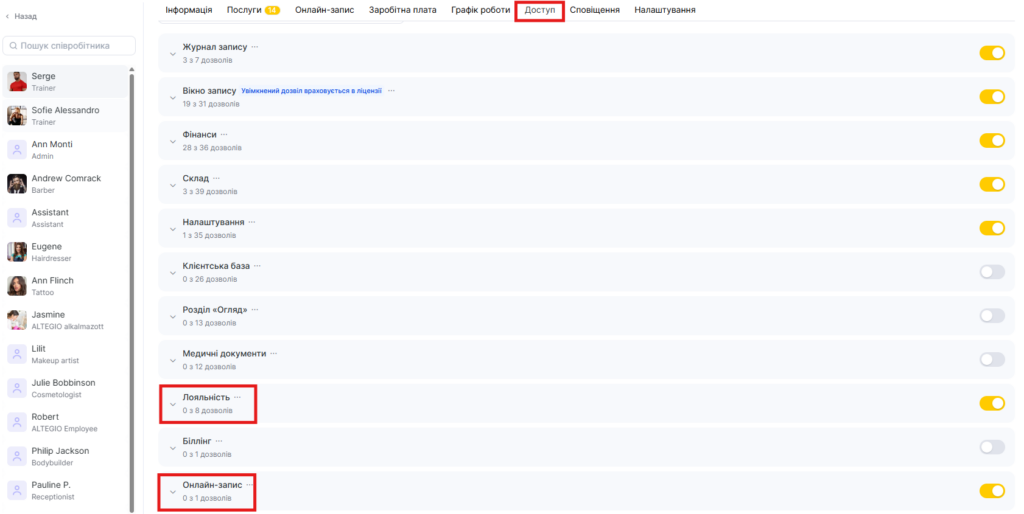Image resolution: width=1024 pixels, height=514 pixels.
Task: Click the three-dots icon next to Фінанси
Action: coord(224,134)
